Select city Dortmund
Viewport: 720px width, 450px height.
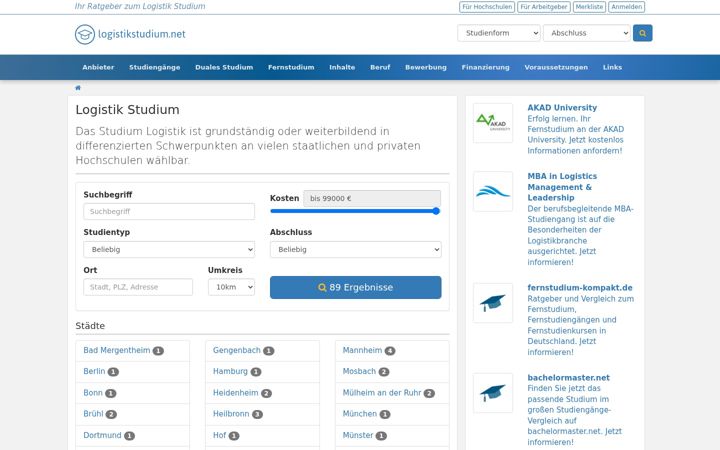[x=102, y=435]
